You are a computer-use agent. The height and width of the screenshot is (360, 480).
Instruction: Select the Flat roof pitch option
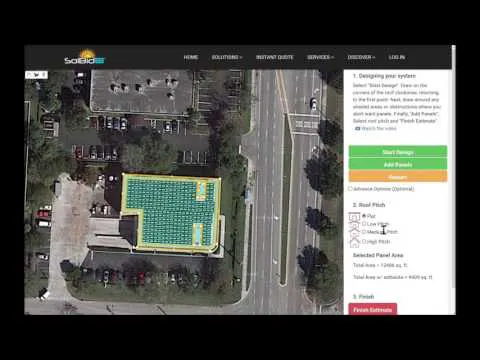[x=364, y=216]
